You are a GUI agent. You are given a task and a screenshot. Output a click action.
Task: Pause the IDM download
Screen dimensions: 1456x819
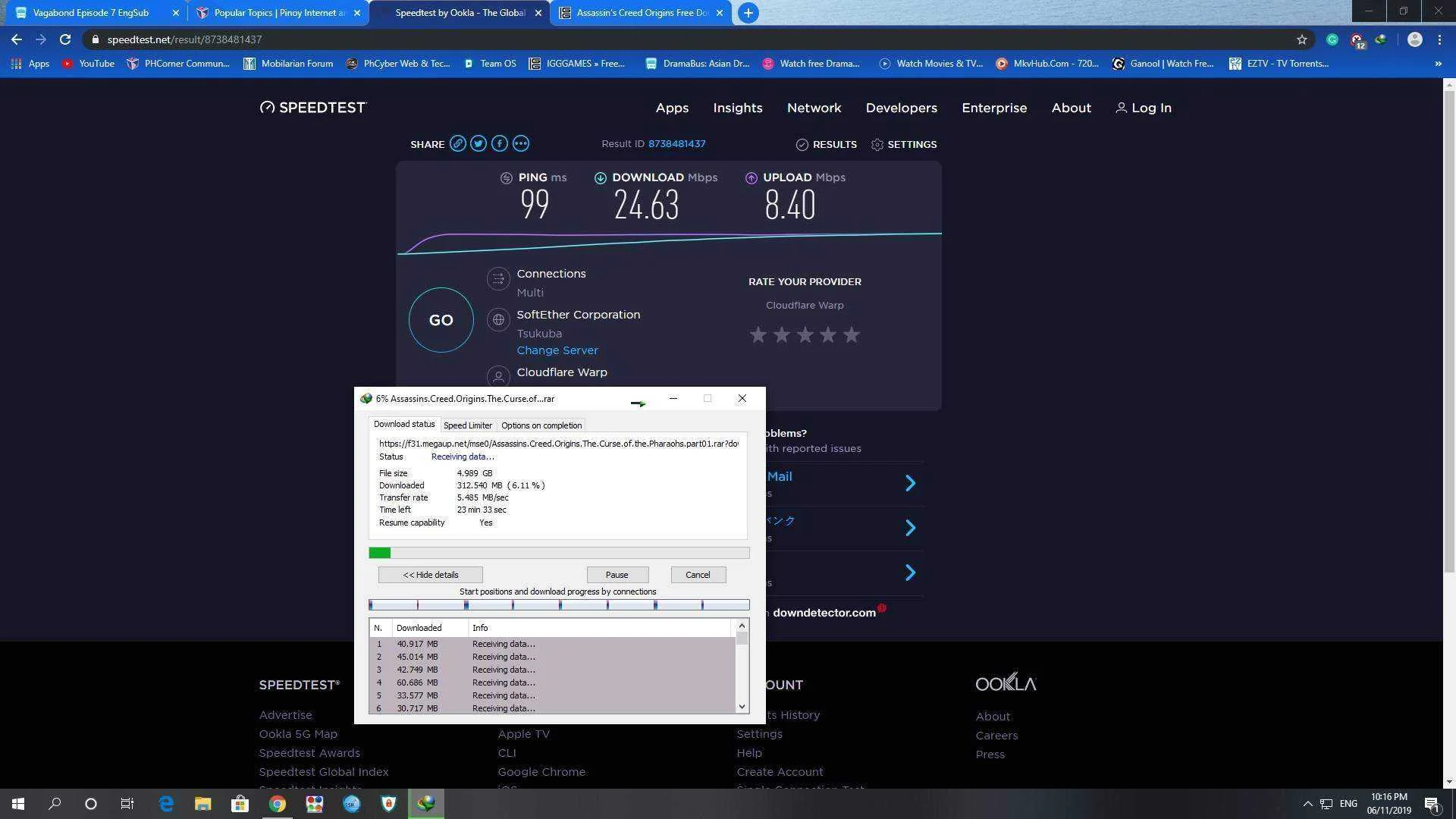pyautogui.click(x=617, y=575)
